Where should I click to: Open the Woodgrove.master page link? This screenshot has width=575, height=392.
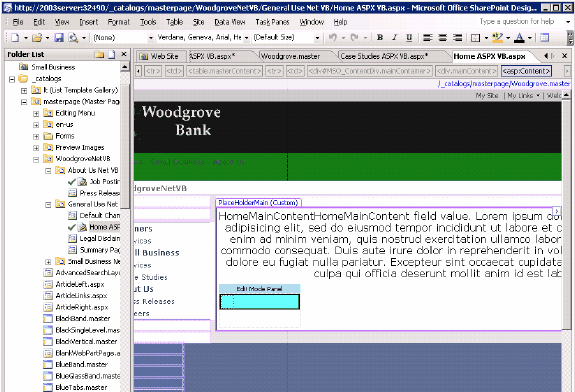point(504,84)
